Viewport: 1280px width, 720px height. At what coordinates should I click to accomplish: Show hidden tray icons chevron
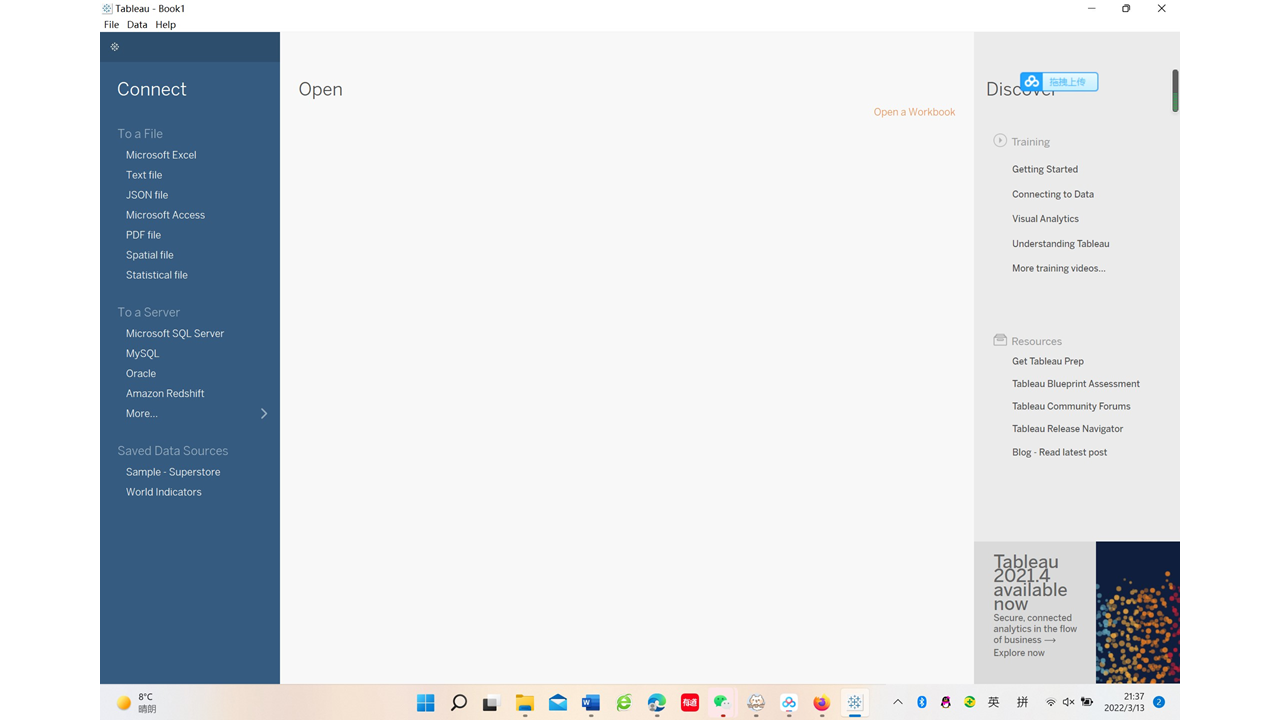click(x=898, y=703)
